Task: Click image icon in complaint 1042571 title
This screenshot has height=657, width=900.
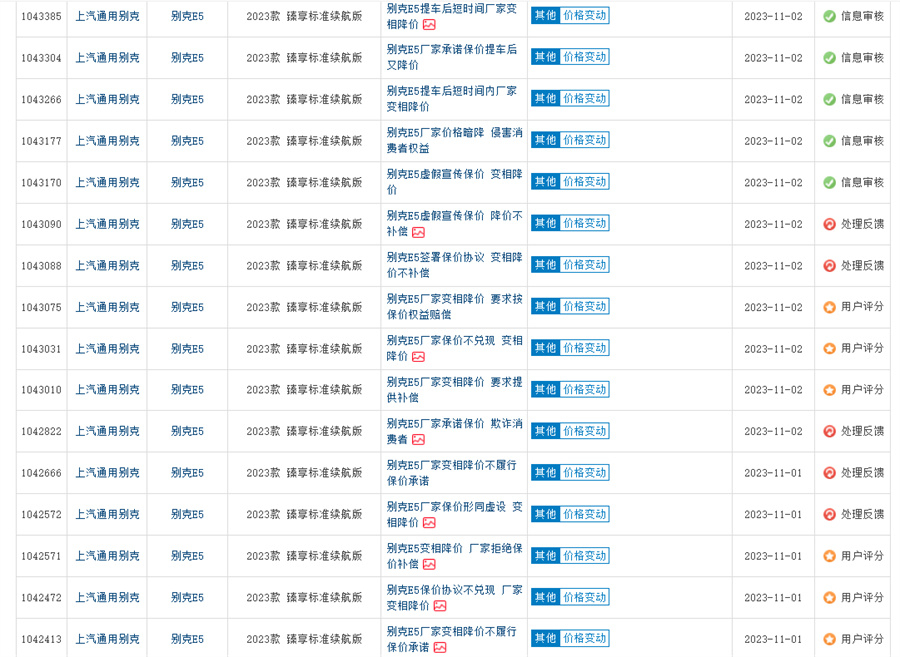Action: [x=429, y=565]
